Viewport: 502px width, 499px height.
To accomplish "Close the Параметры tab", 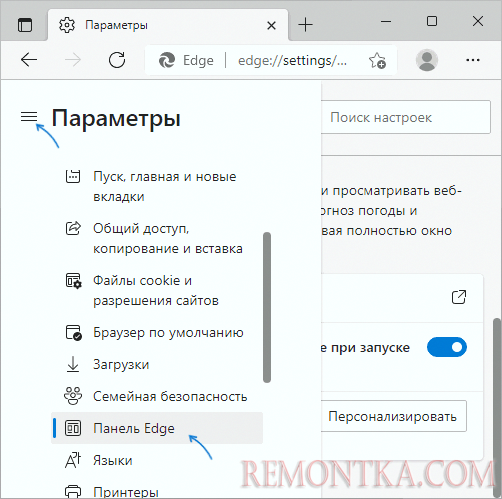I will (x=272, y=25).
